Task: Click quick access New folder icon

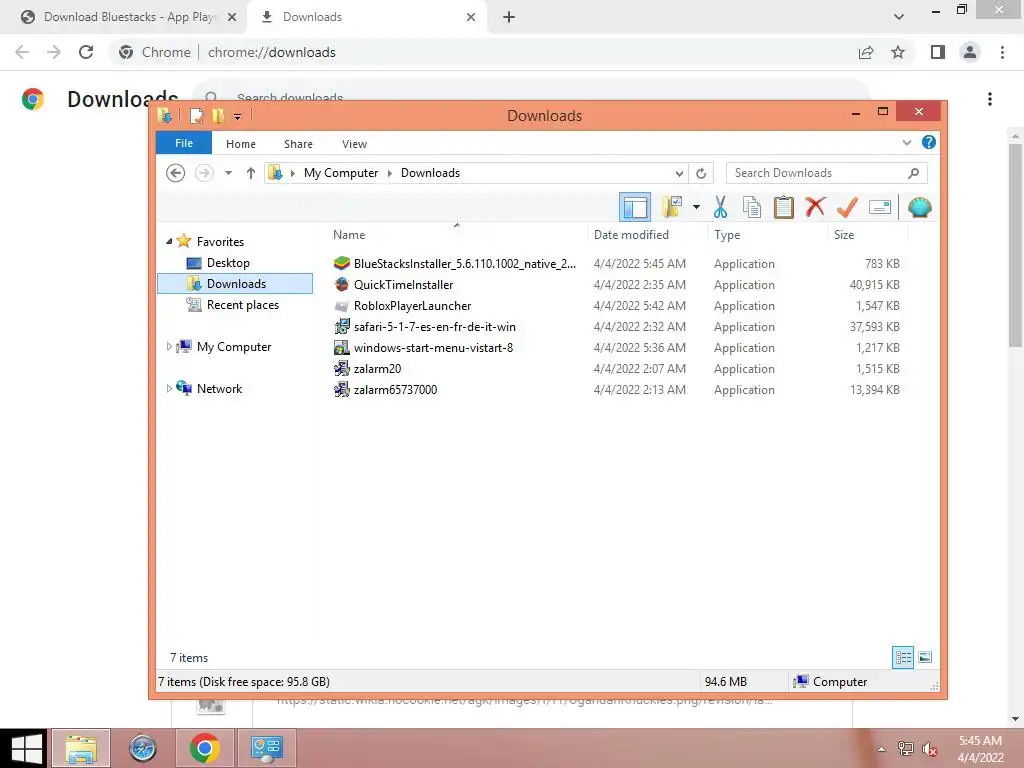Action: (217, 116)
